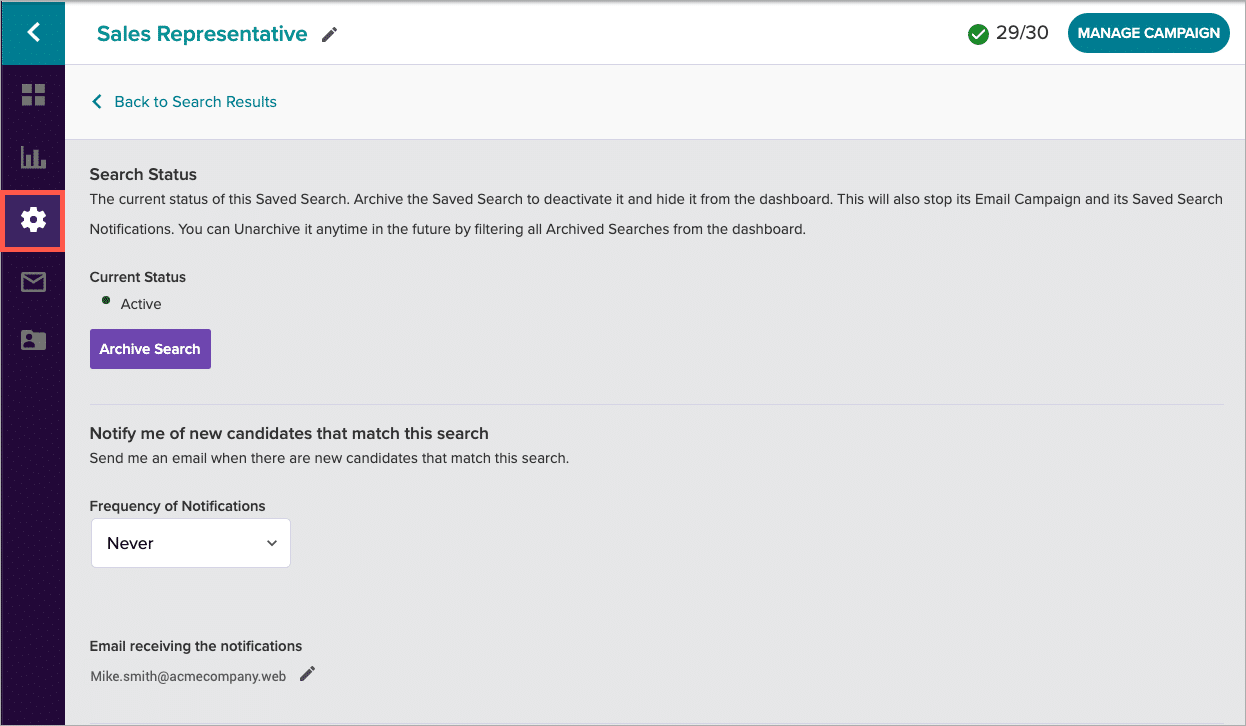
Task: Click the left chevron before Back to Search Results
Action: [97, 102]
